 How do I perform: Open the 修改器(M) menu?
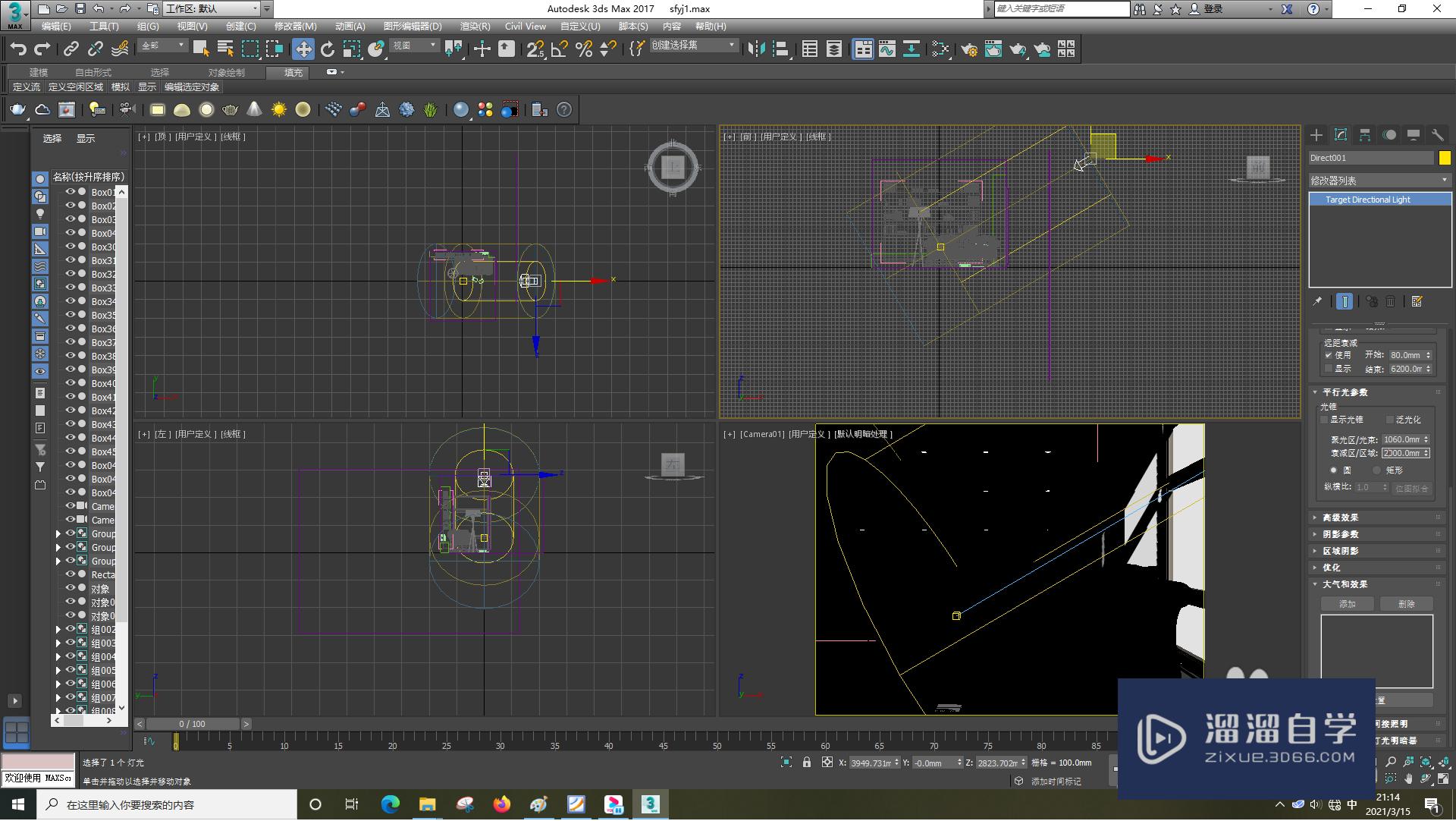(x=295, y=27)
